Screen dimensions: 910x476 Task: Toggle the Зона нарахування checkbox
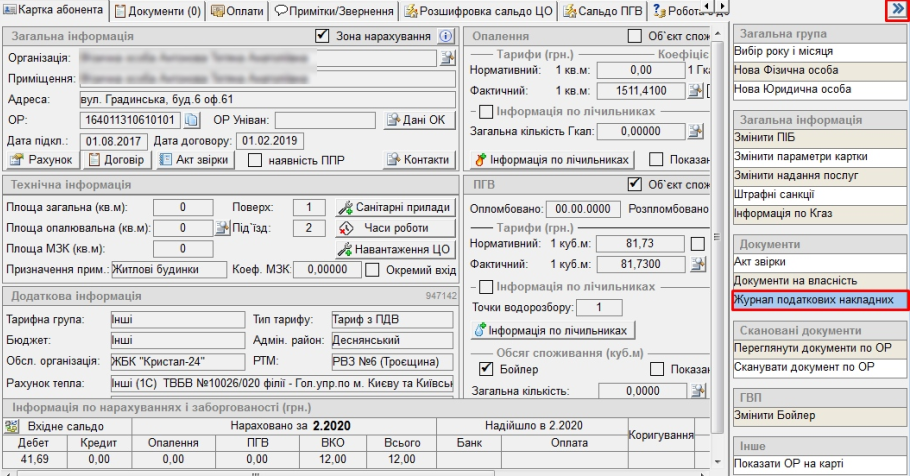(322, 36)
